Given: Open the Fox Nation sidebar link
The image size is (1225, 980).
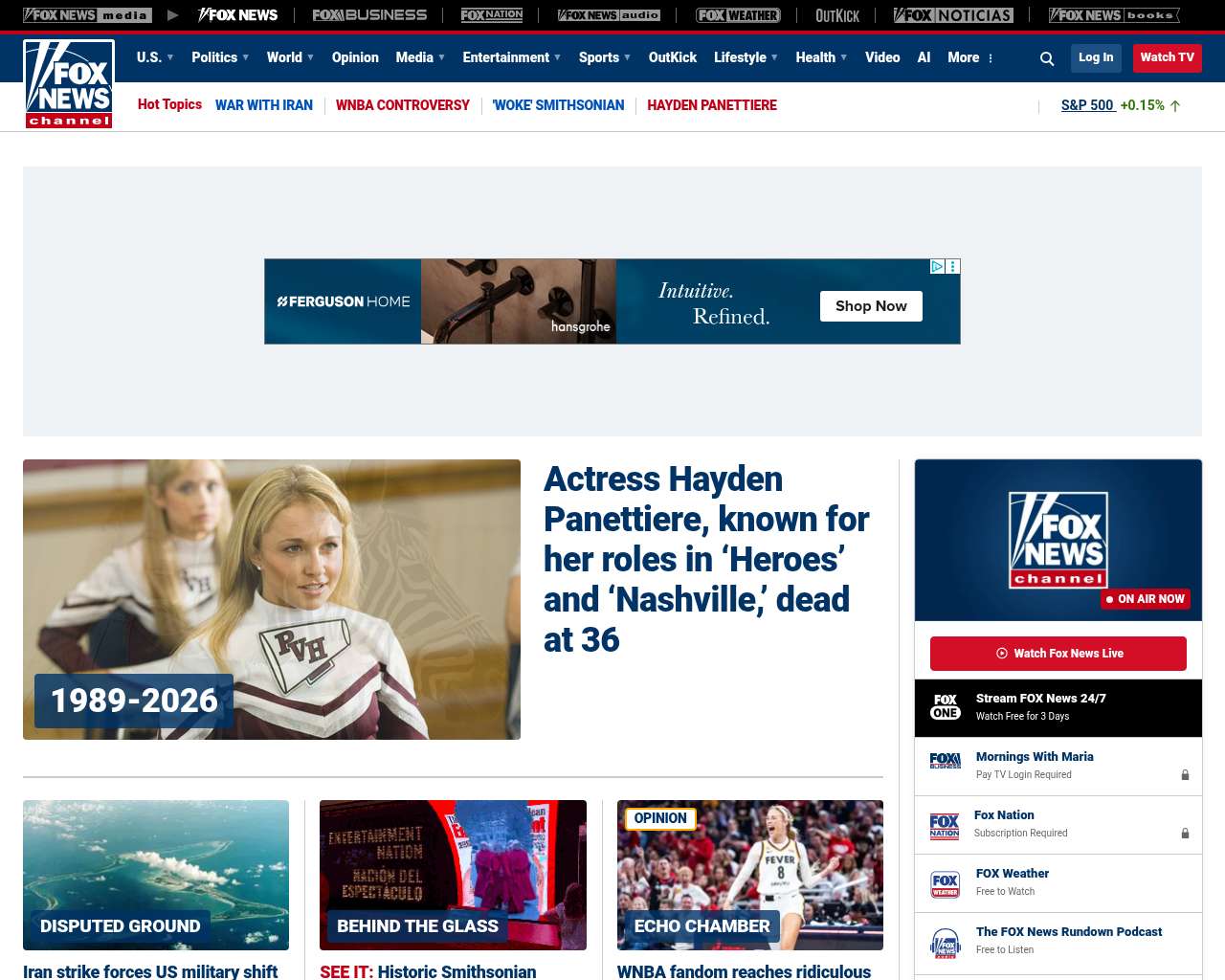Looking at the screenshot, I should point(1004,815).
